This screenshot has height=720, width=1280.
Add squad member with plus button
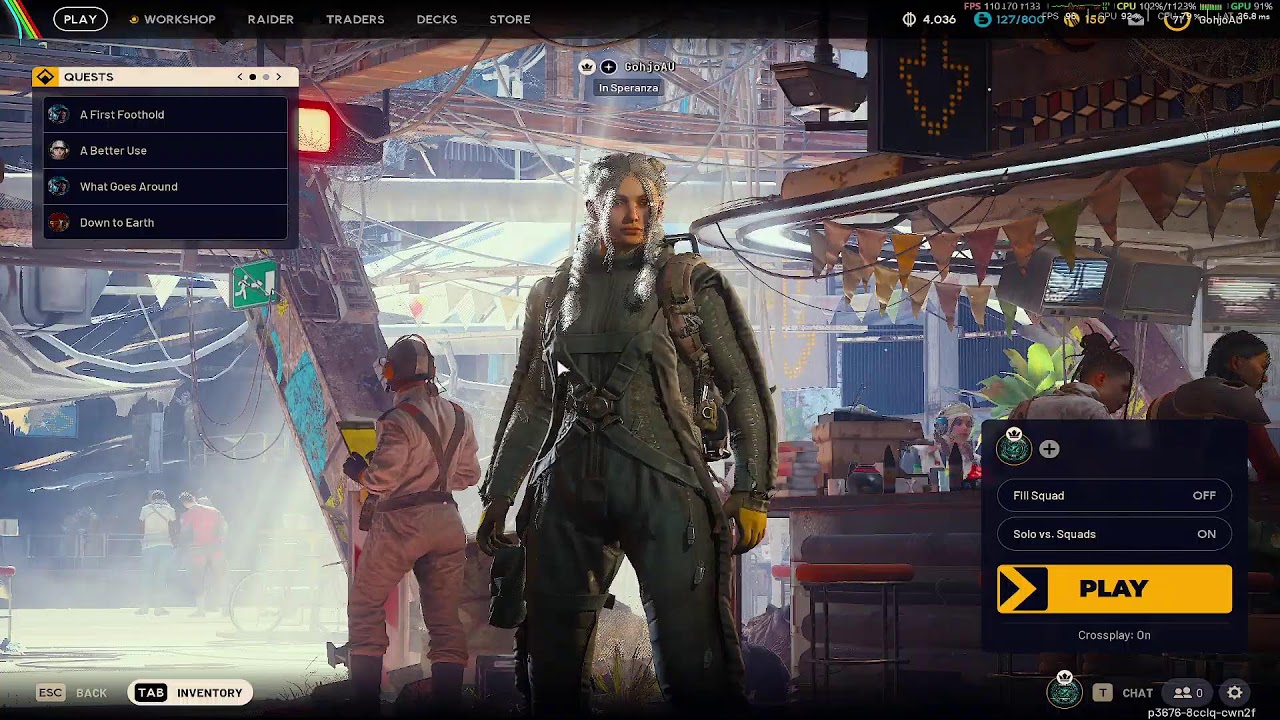click(1049, 450)
